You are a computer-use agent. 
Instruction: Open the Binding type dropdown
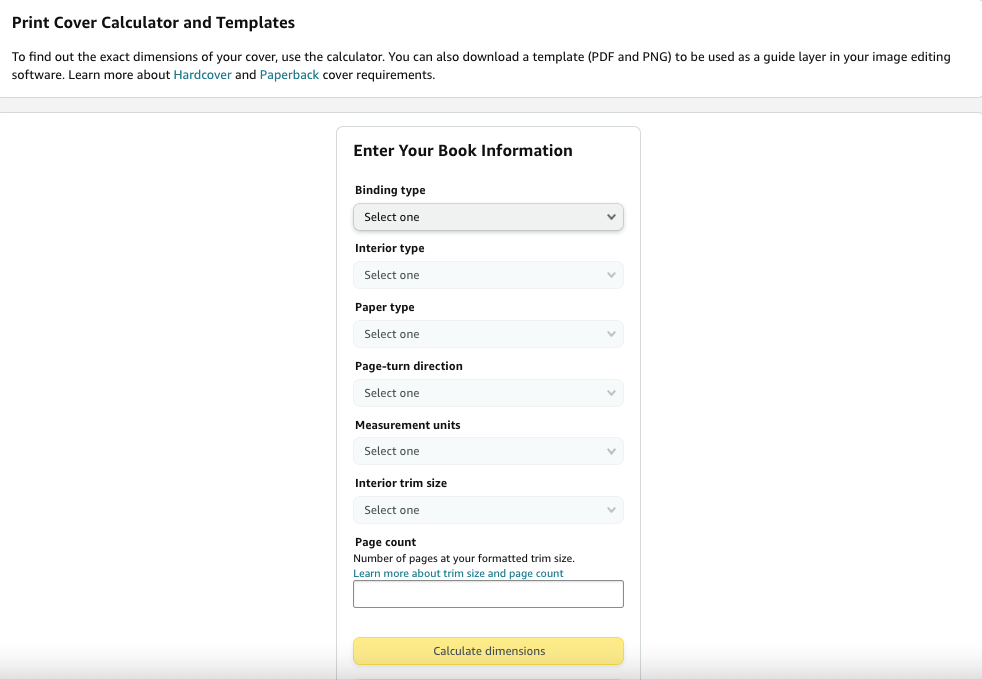(488, 217)
